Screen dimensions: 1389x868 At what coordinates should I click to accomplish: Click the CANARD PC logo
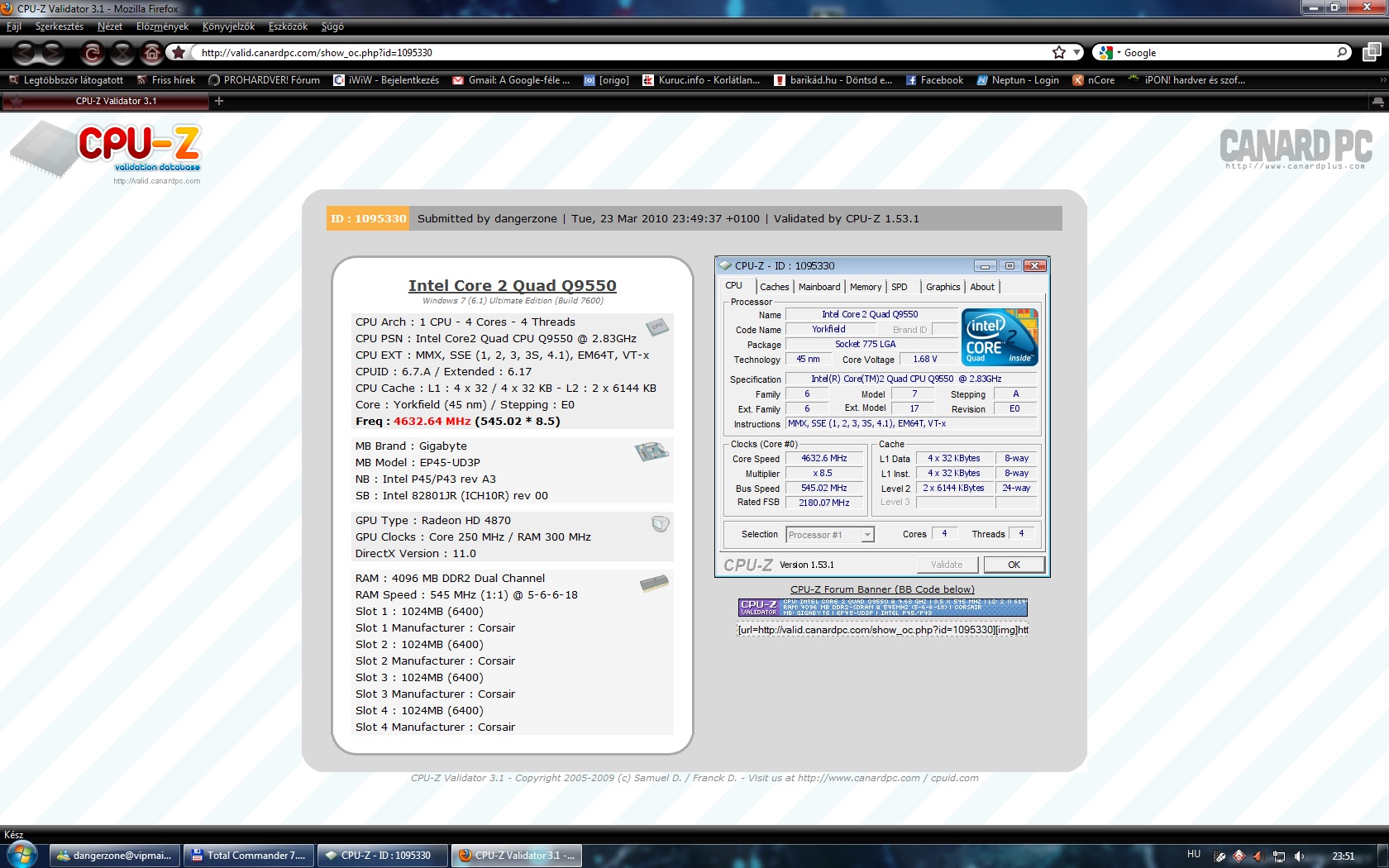tap(1296, 149)
